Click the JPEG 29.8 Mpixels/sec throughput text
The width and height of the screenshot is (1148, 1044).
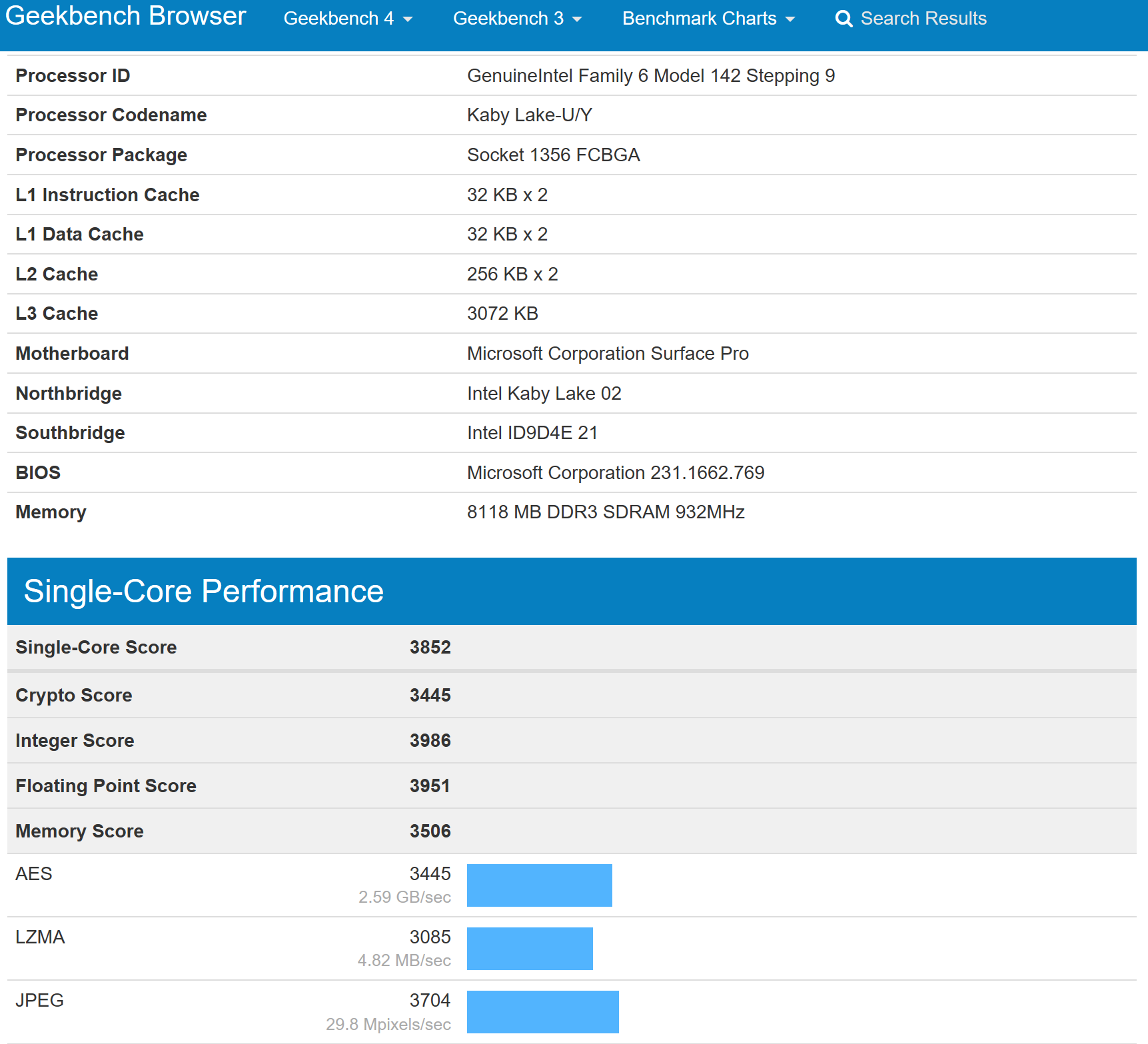pyautogui.click(x=388, y=1025)
